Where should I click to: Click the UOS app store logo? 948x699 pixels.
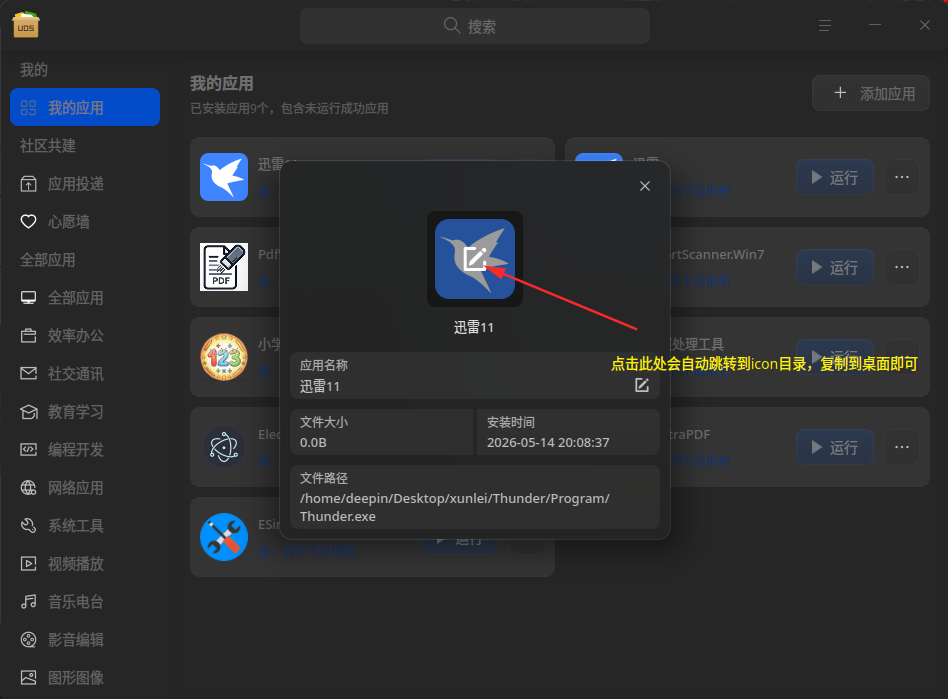(x=26, y=25)
